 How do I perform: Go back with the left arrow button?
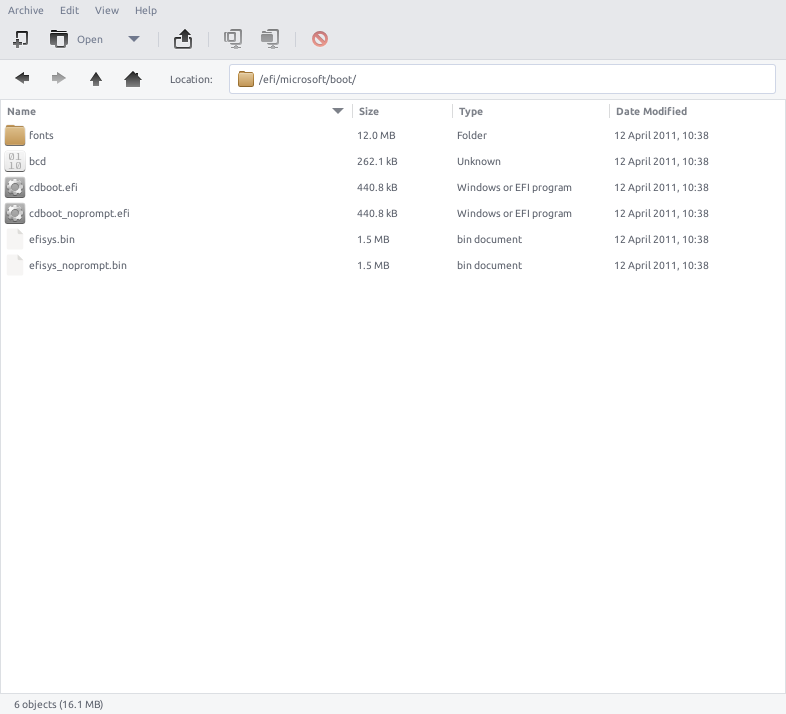point(23,79)
